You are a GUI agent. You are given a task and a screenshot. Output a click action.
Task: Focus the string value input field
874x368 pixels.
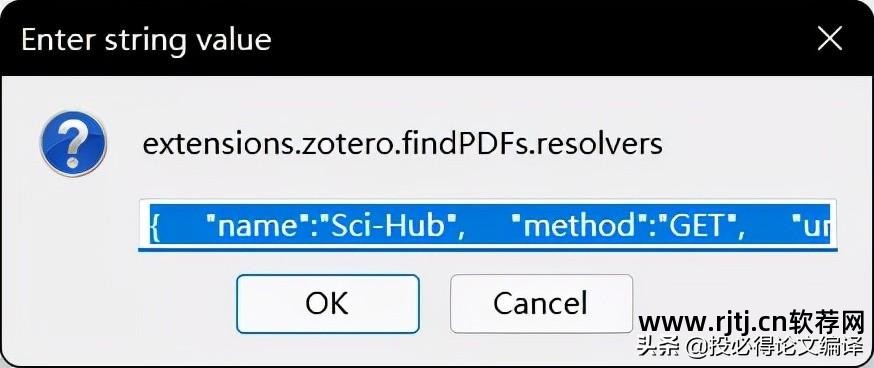[x=488, y=225]
